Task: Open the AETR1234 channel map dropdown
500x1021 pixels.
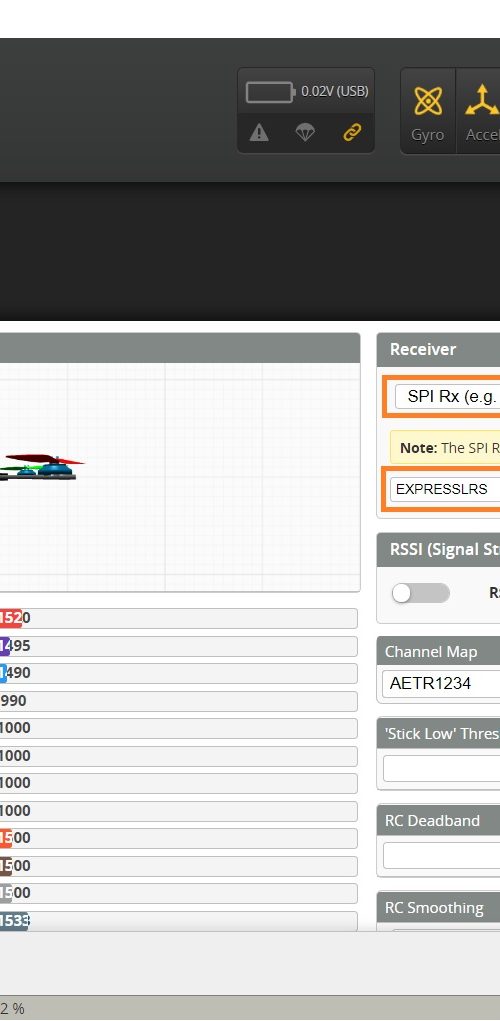Action: [x=441, y=684]
